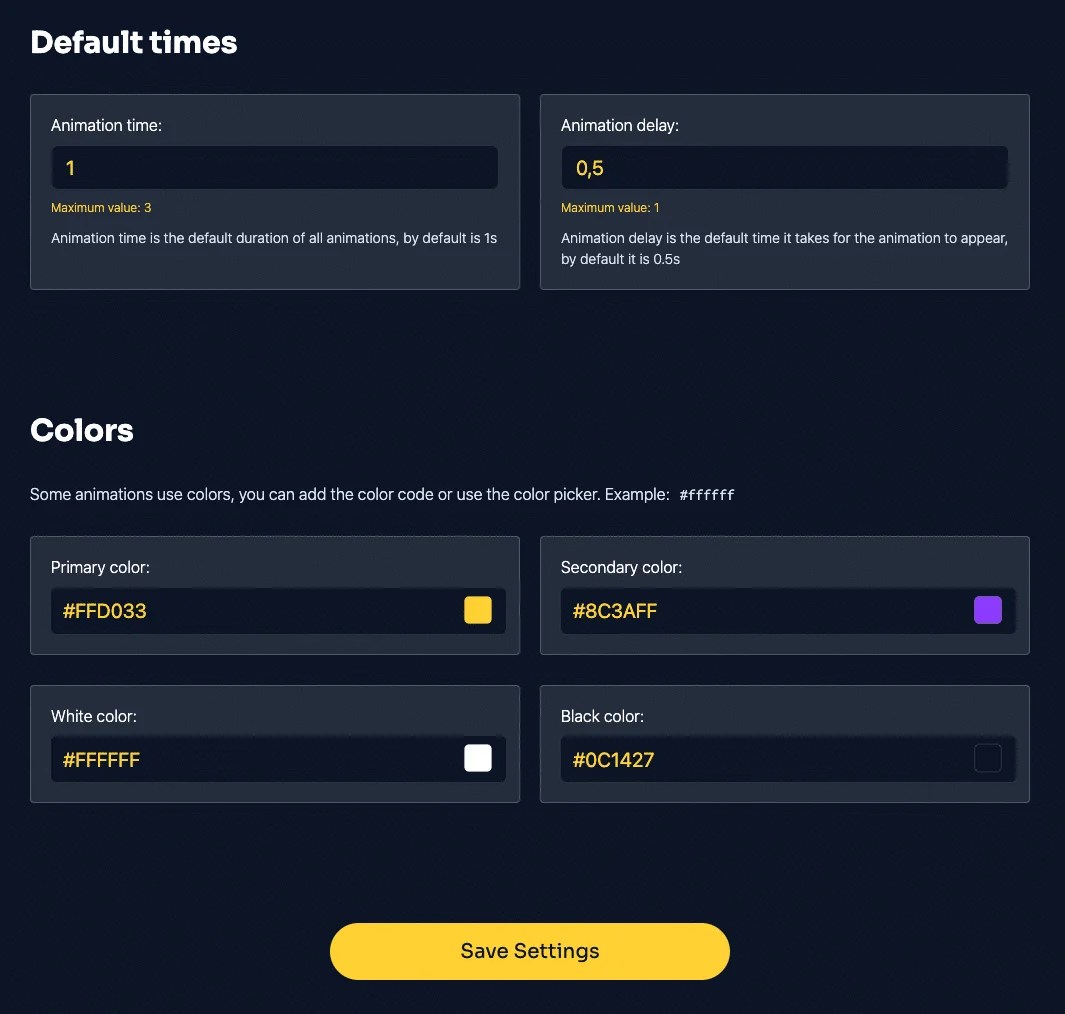
Task: Open the White color picker swatch
Action: click(477, 758)
